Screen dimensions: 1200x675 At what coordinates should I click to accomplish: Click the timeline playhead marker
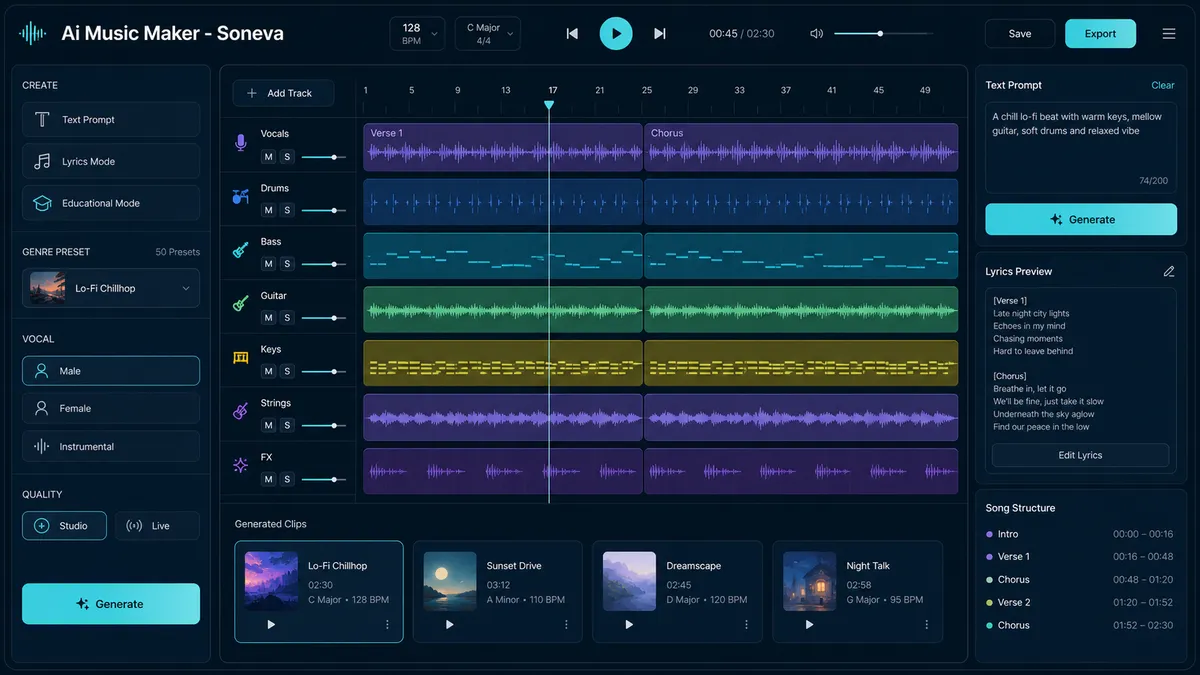click(x=548, y=104)
